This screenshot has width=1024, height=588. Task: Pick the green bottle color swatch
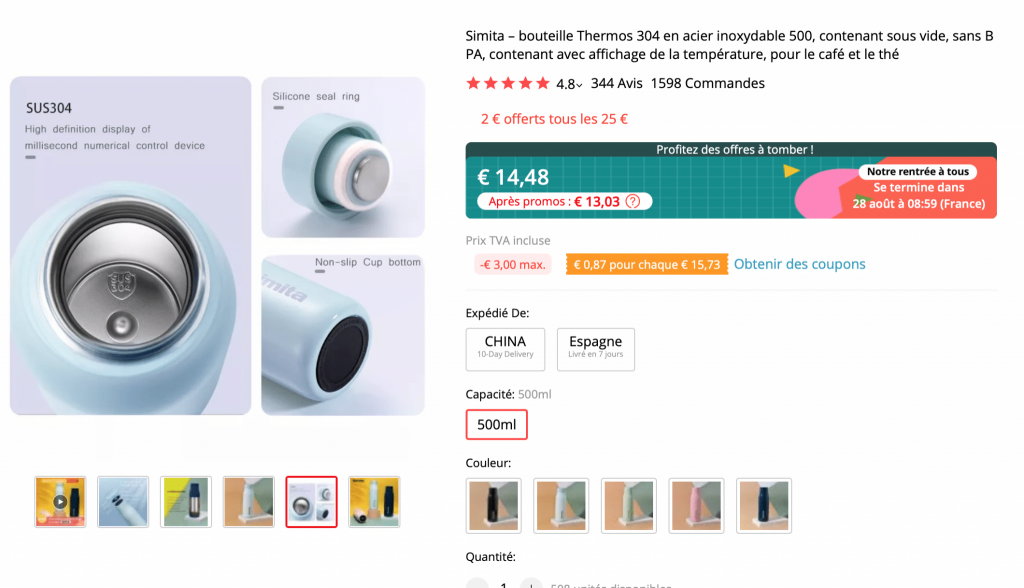[x=629, y=505]
